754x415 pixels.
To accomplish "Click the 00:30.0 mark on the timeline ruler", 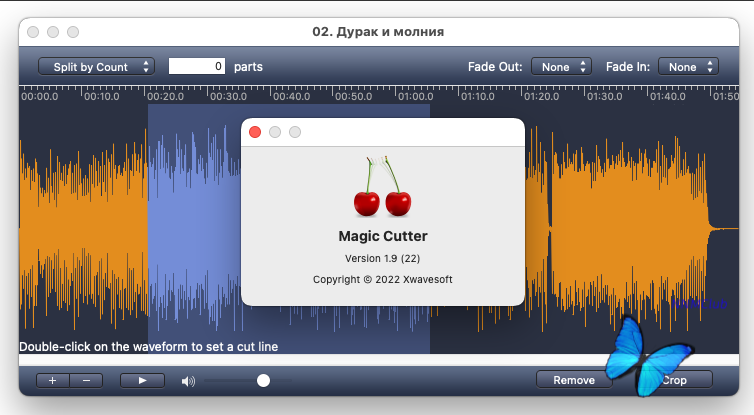I will click(228, 96).
